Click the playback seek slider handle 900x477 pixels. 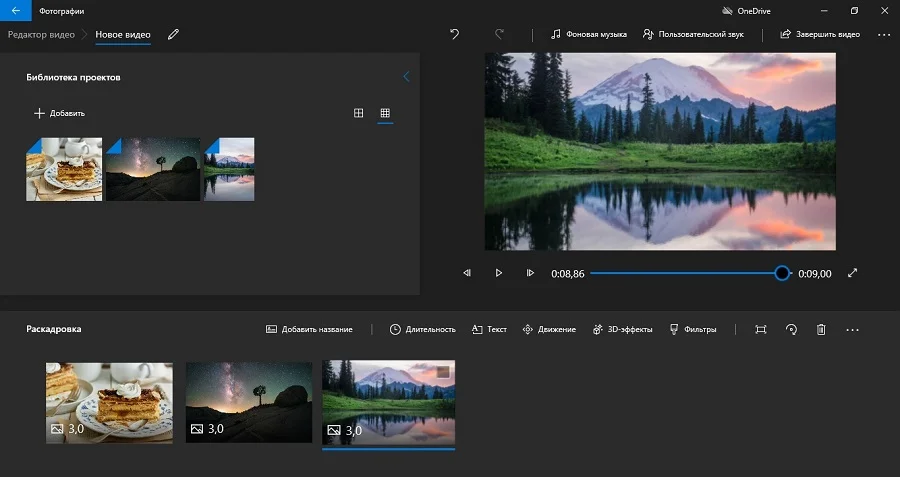[x=782, y=273]
